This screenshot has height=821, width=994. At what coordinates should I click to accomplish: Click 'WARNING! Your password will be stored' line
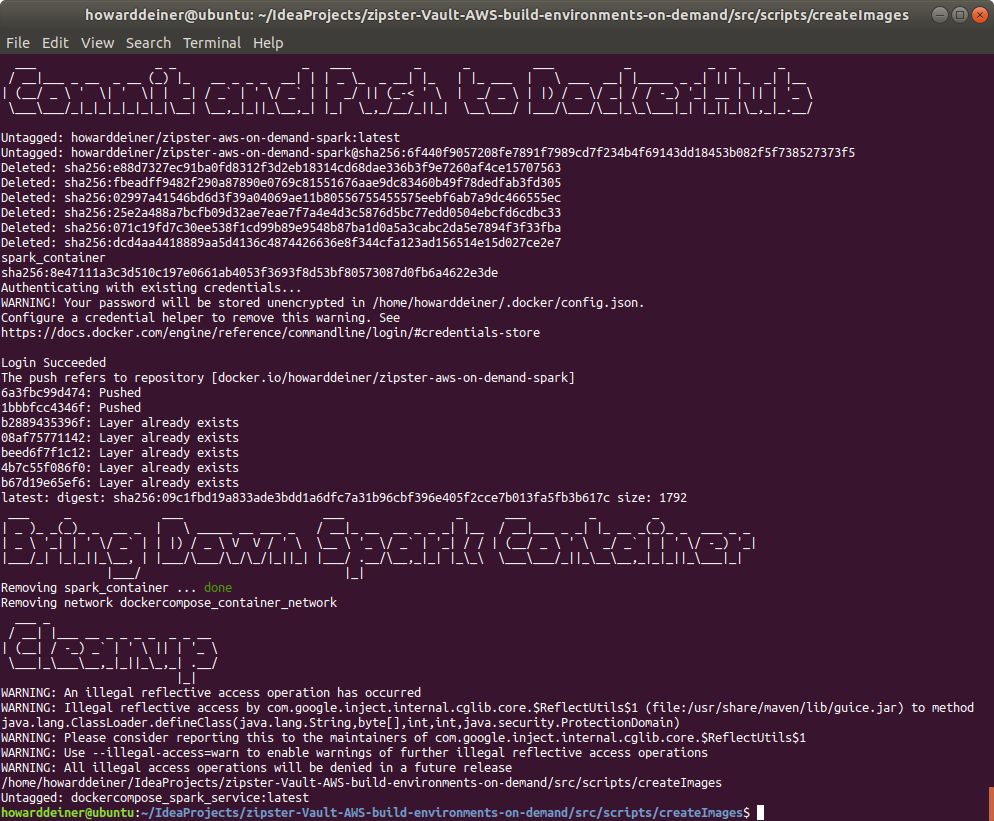[x=323, y=303]
